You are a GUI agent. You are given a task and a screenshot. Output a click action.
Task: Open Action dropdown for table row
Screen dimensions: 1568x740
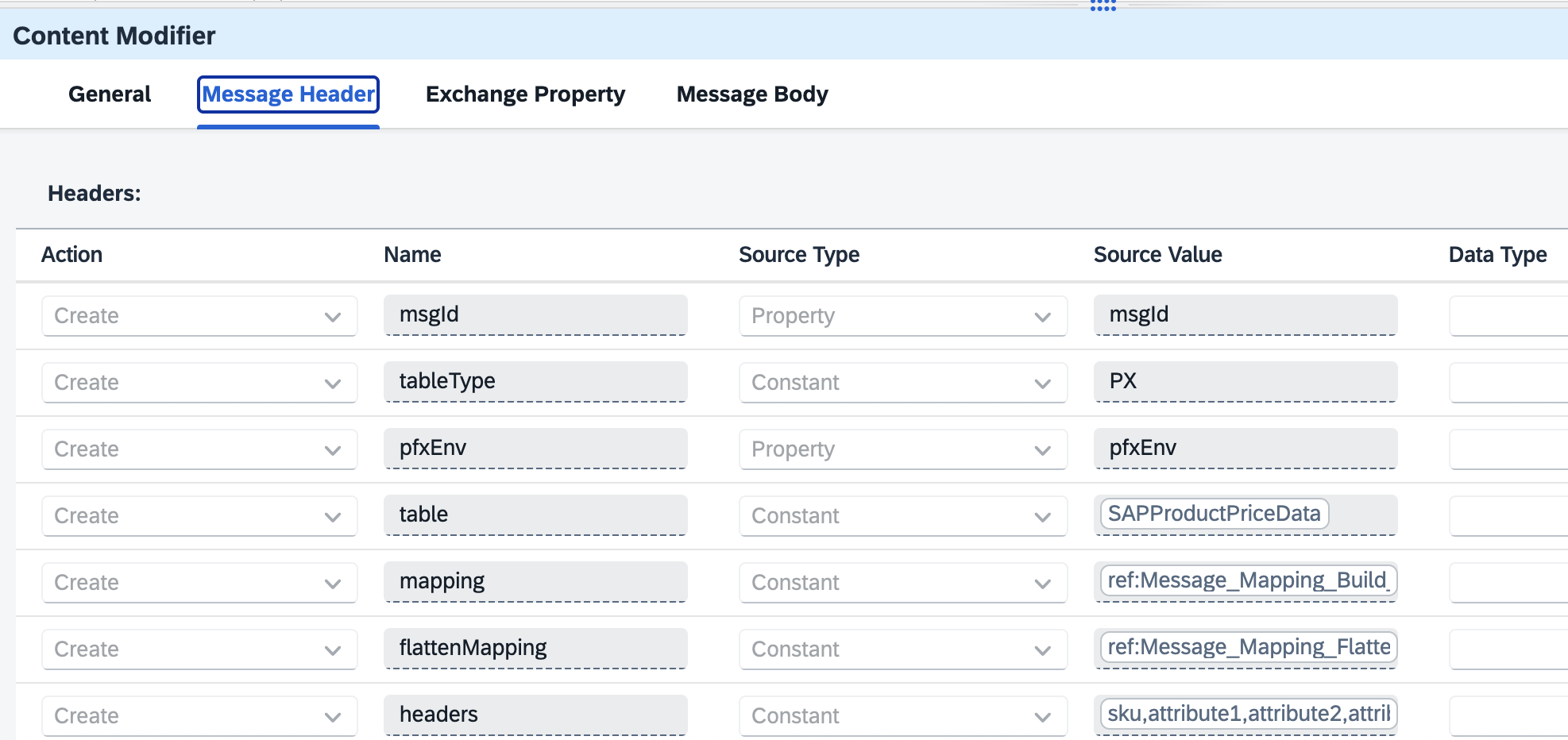coord(199,516)
